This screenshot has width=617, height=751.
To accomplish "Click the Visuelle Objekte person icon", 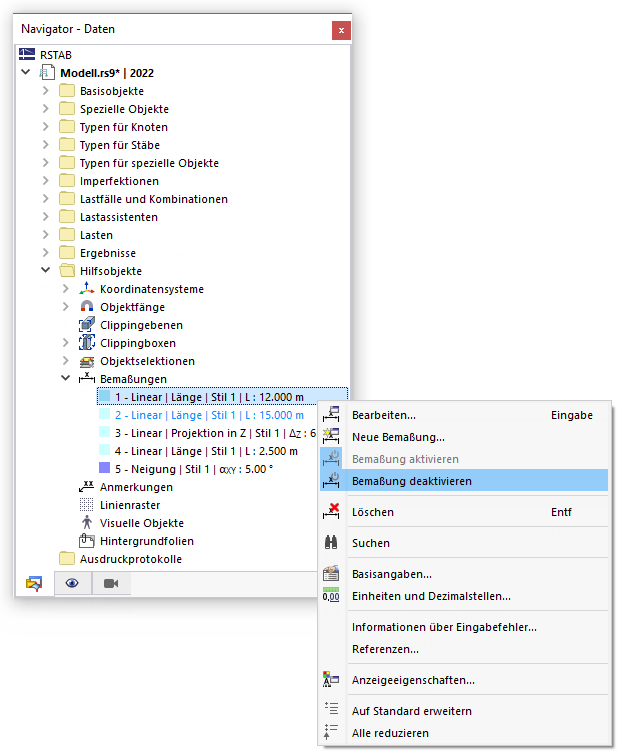I will pos(87,523).
